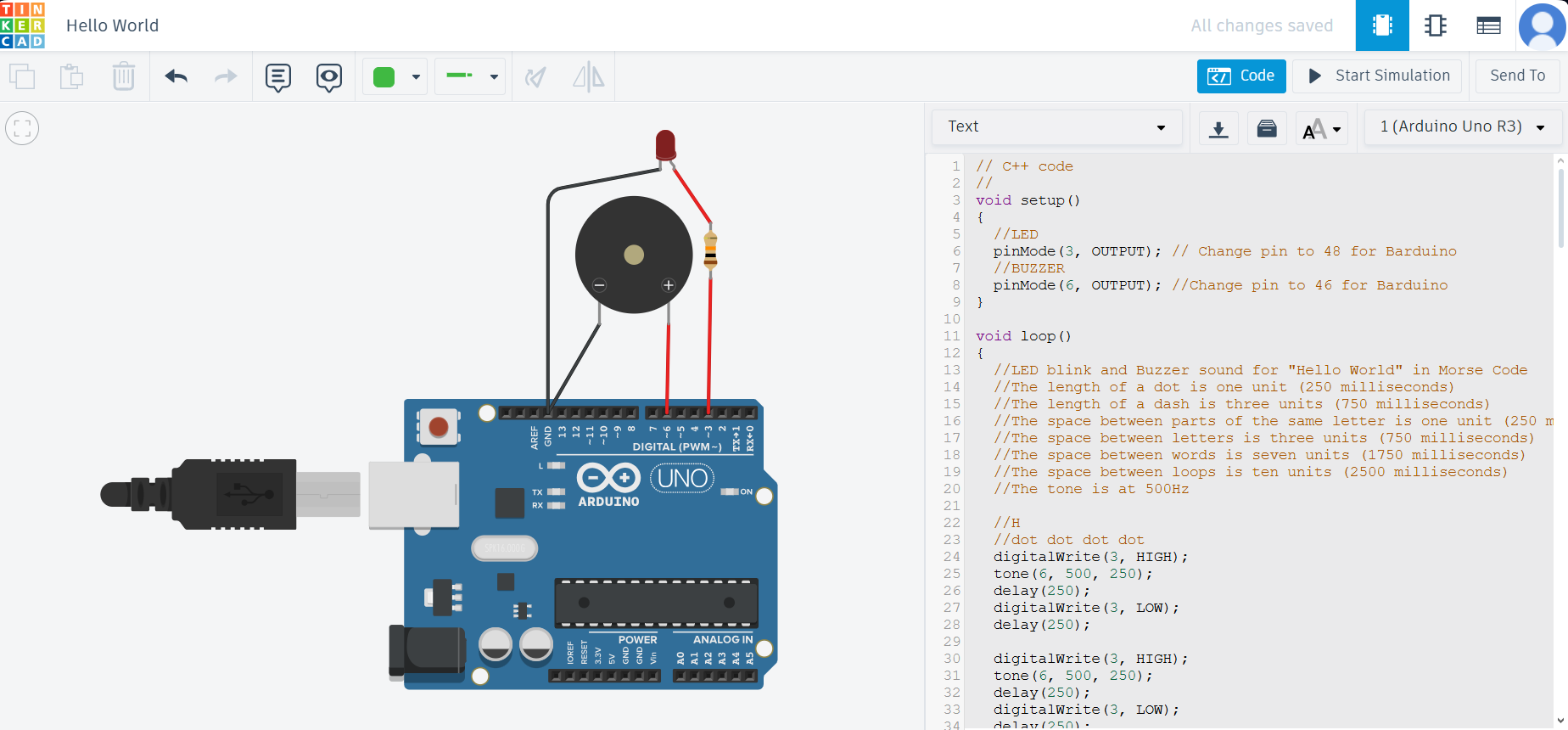
Task: Open the user profile avatar
Action: (1542, 25)
